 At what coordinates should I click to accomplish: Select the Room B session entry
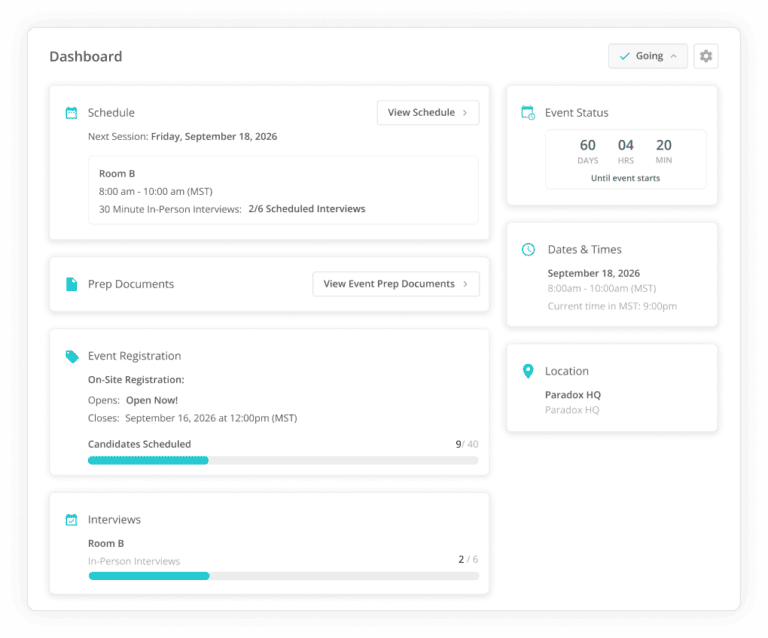(283, 190)
